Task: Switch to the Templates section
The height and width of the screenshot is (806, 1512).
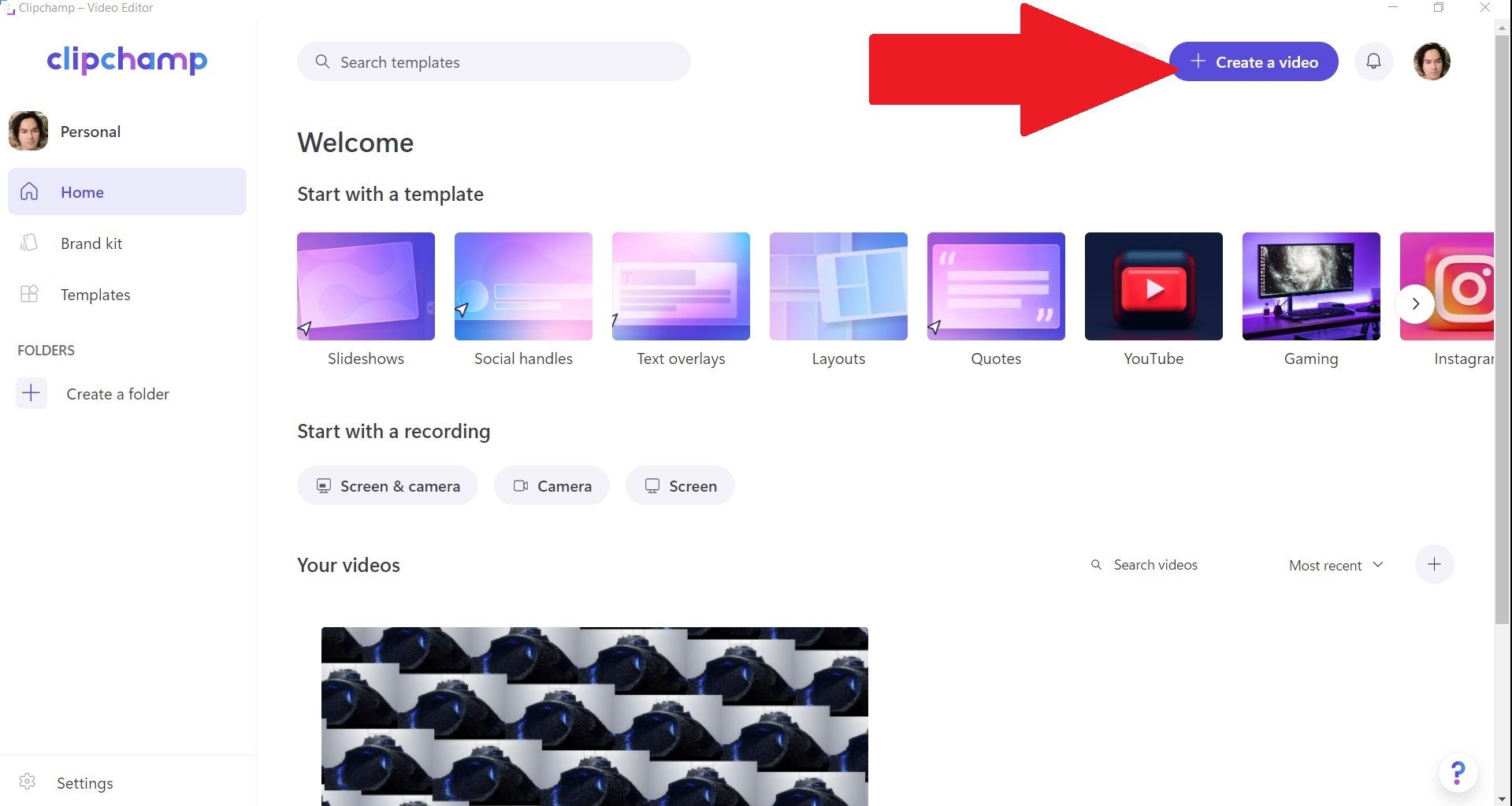Action: coord(95,294)
